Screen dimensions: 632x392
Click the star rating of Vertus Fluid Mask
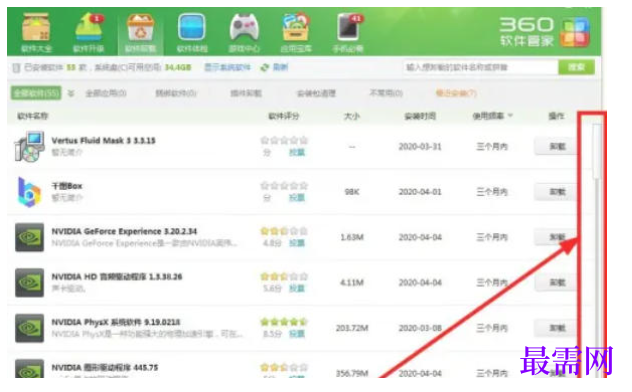tap(284, 140)
